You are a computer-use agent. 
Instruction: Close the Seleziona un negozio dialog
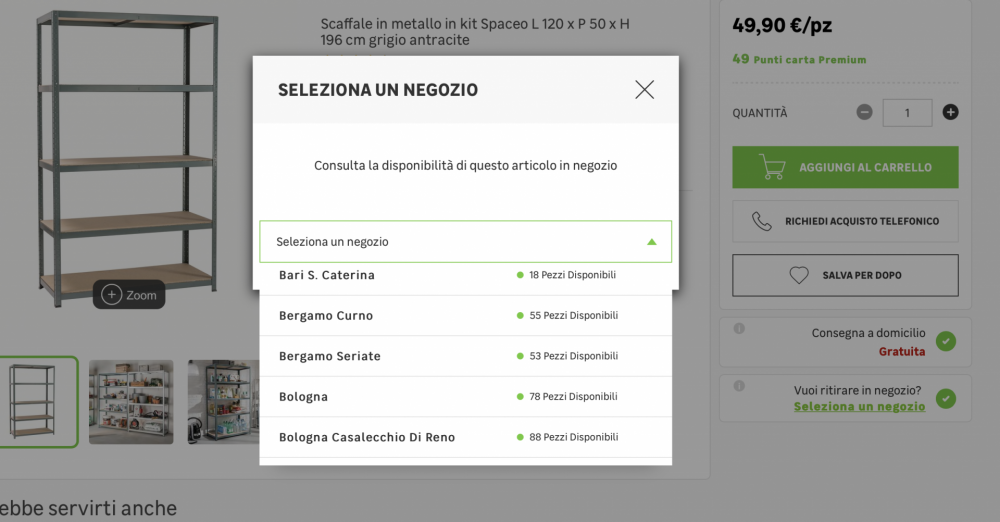point(644,90)
